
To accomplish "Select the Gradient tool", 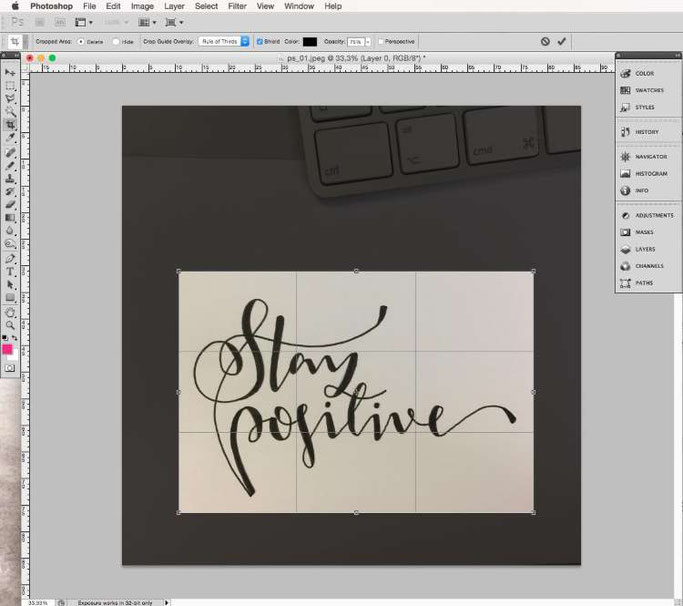I will (10, 218).
